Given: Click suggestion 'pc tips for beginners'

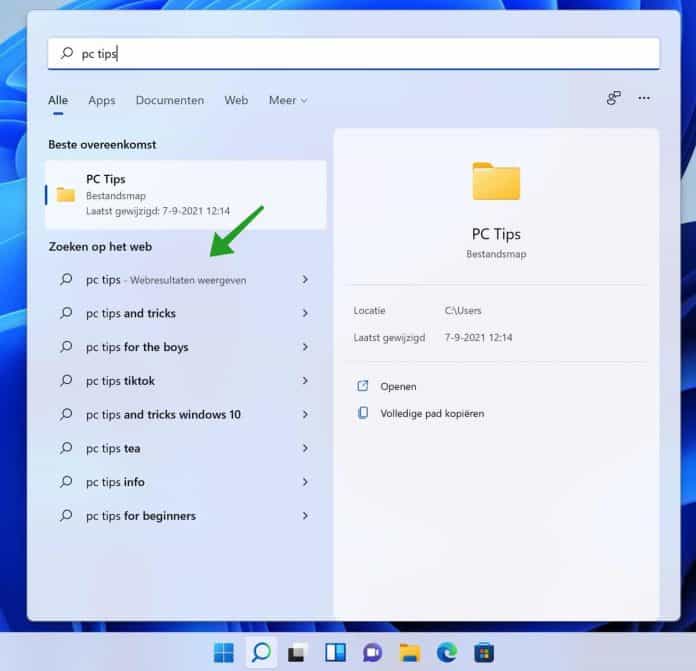Looking at the screenshot, I should tap(141, 516).
